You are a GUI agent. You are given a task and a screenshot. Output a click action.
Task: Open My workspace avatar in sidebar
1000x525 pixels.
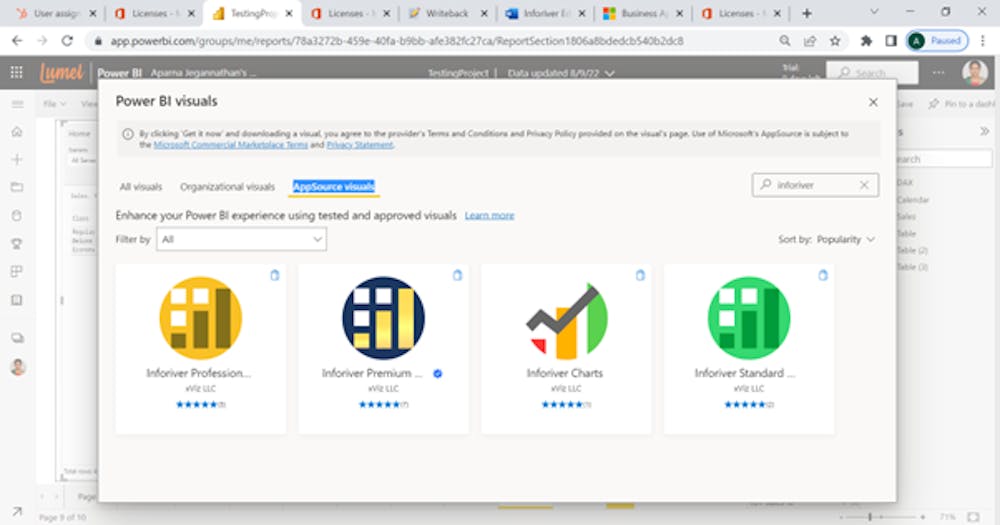pos(18,367)
